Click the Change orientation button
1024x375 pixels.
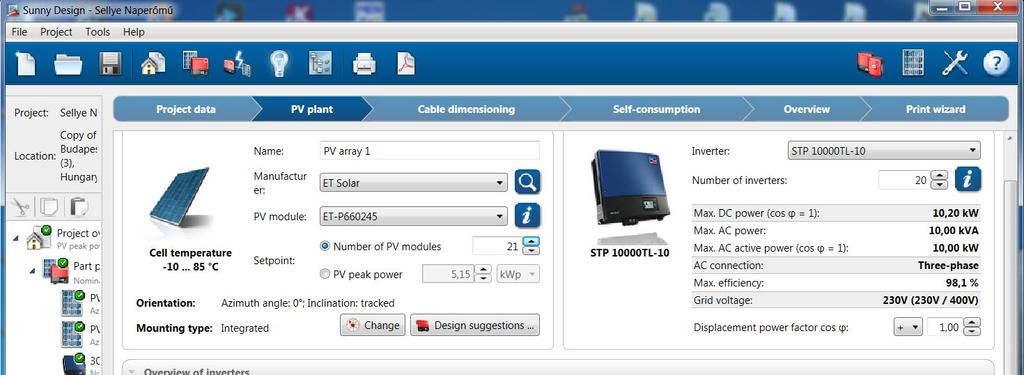373,325
